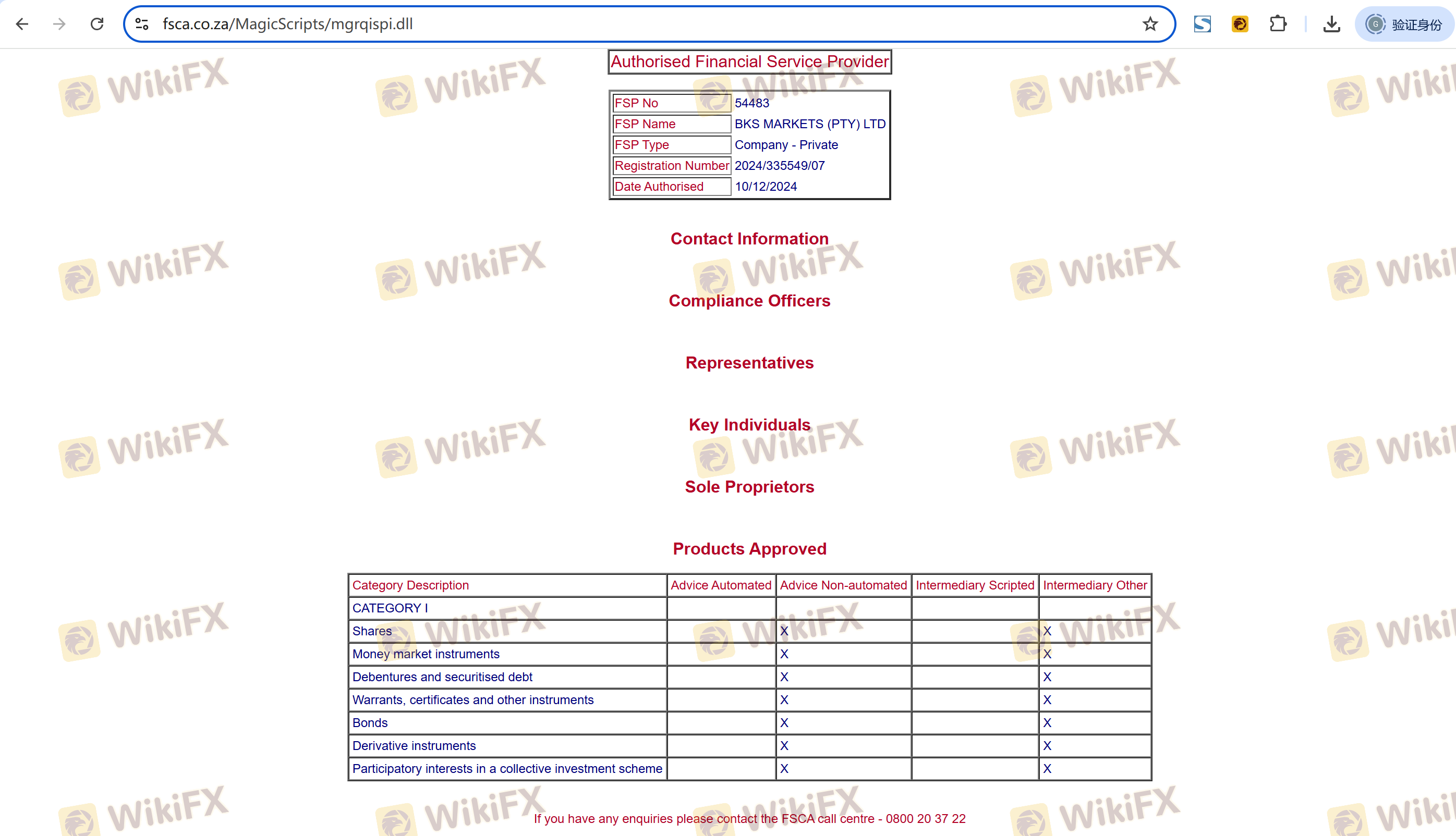The image size is (1456, 836).
Task: Click the Derivative instruments row label
Action: click(x=414, y=746)
